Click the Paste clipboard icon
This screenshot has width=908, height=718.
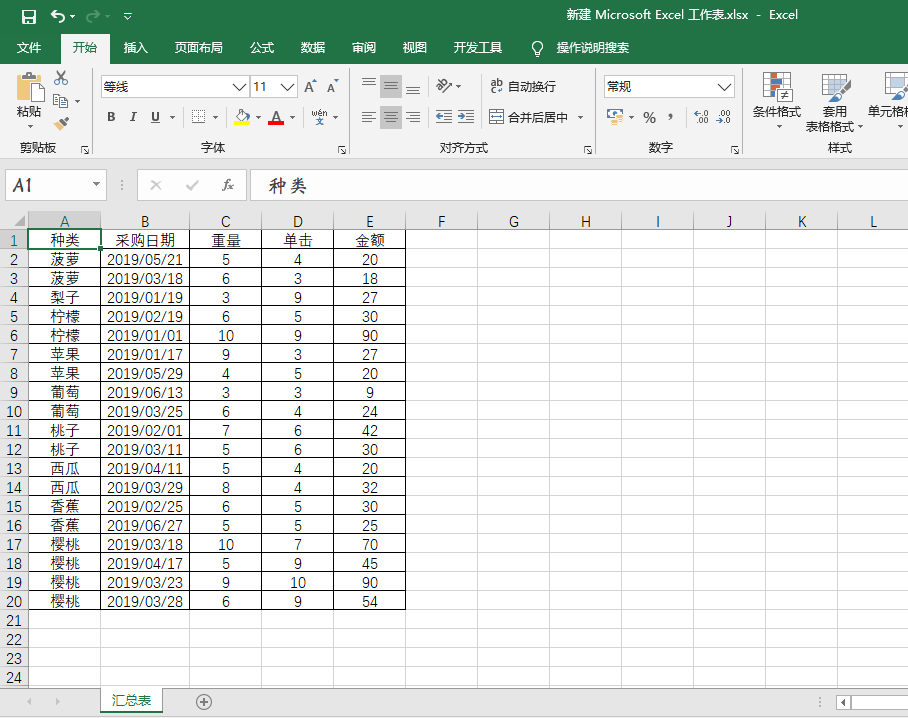(x=30, y=87)
